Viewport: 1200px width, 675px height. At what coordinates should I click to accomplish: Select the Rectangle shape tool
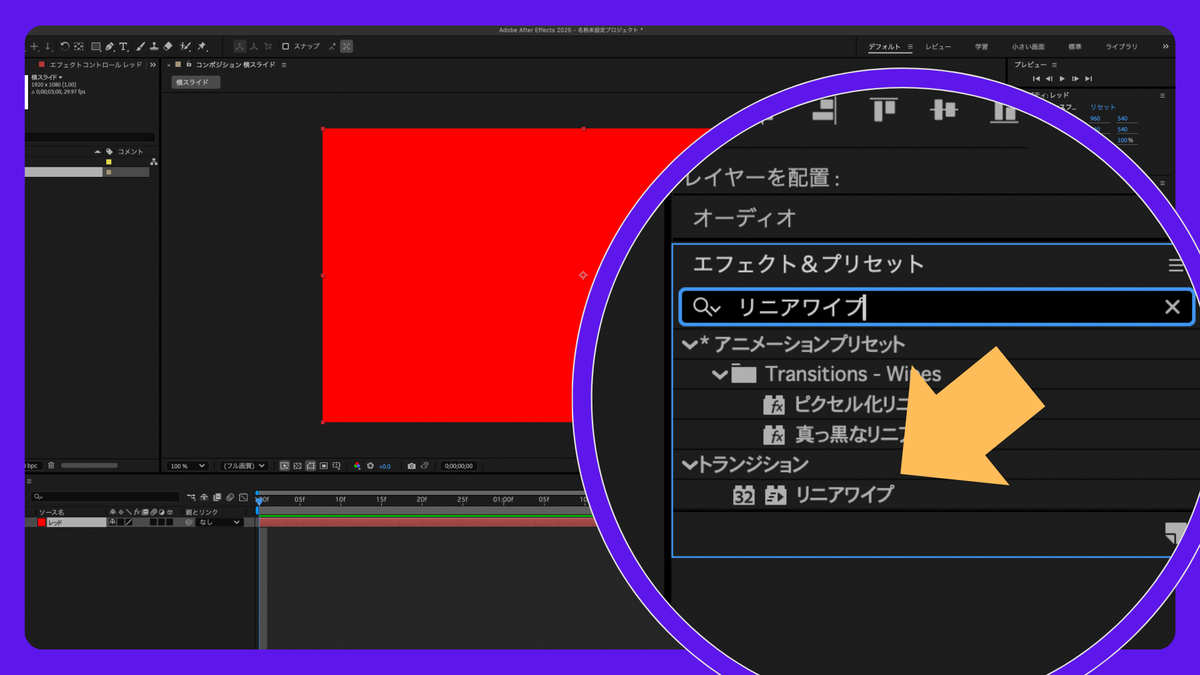(95, 46)
